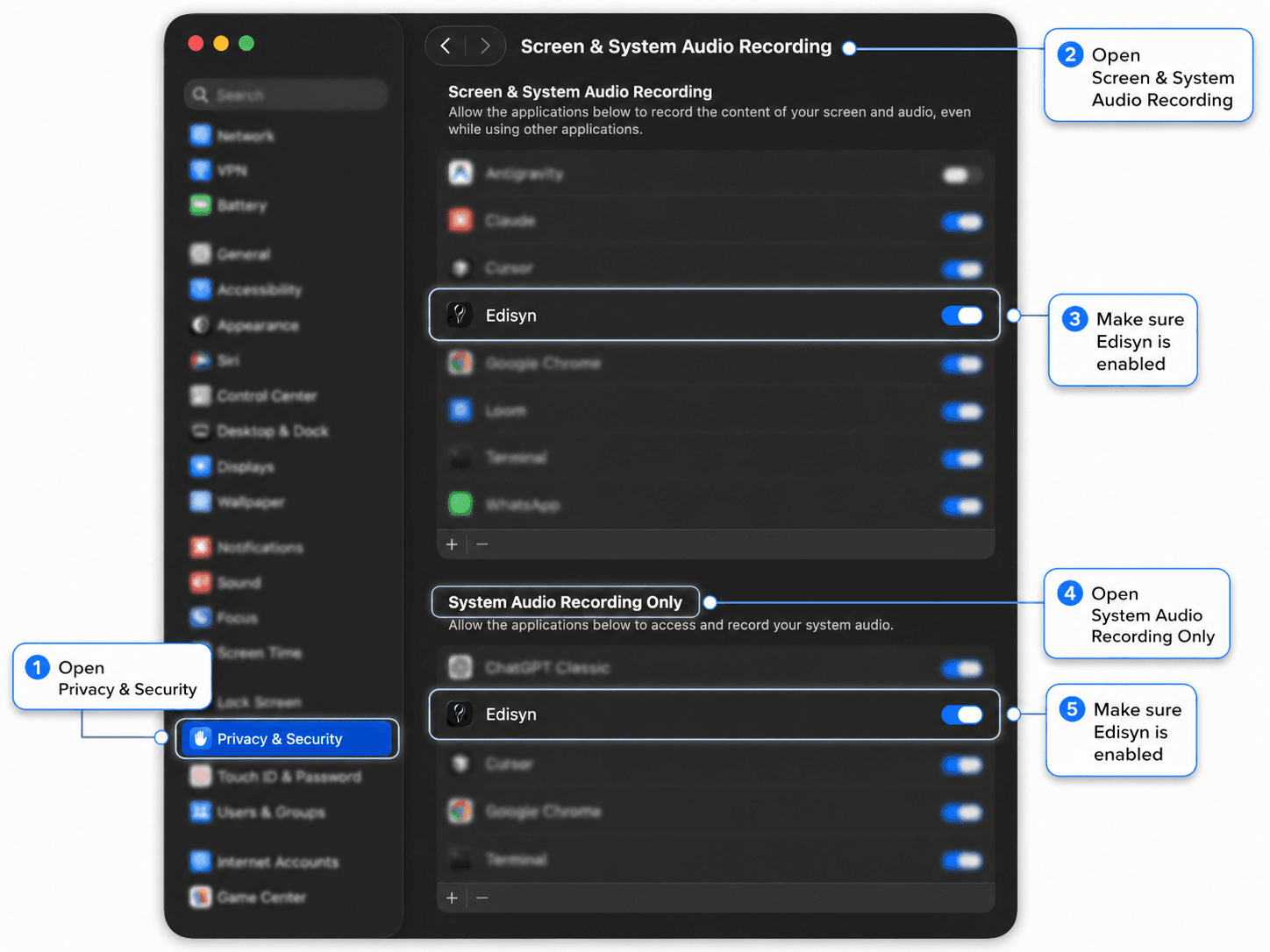
Task: Go back with the left chevron
Action: click(x=446, y=46)
